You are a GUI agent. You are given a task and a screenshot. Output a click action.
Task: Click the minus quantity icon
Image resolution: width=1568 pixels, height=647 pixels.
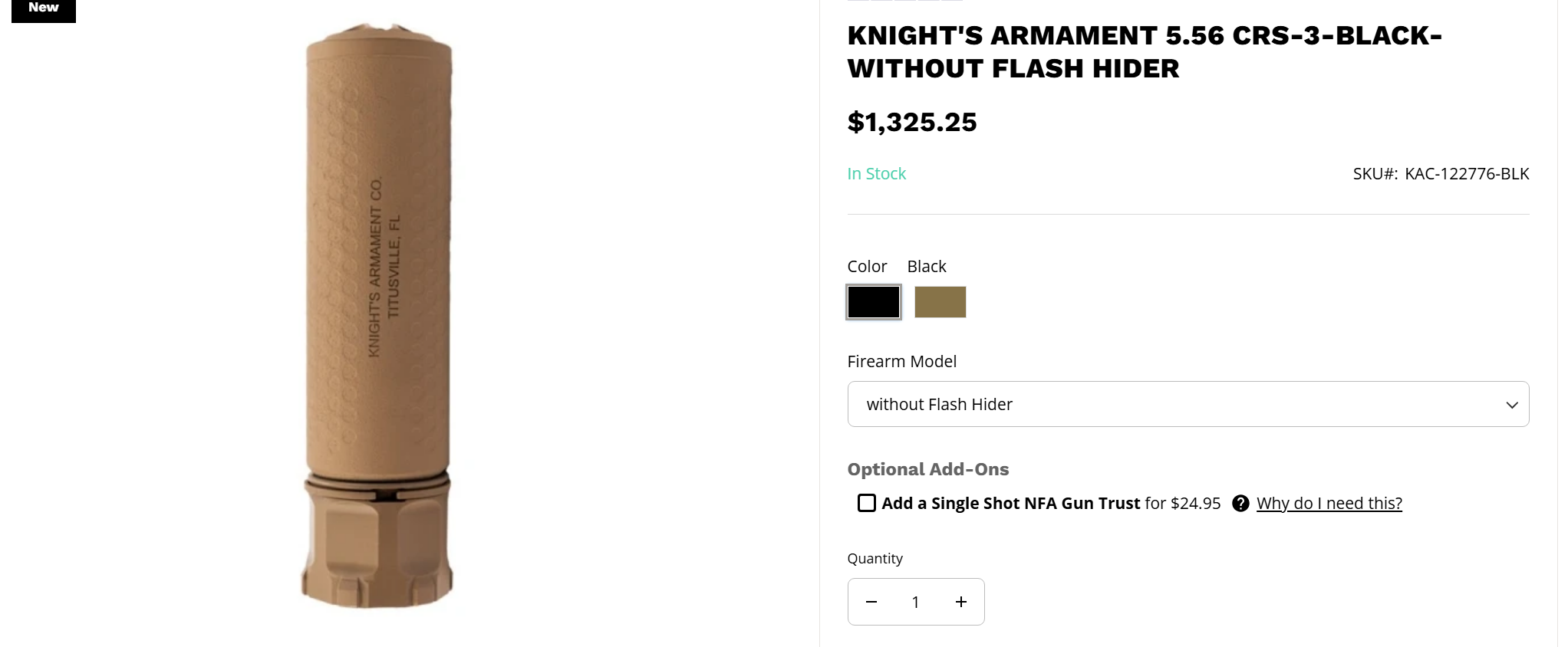(x=871, y=602)
